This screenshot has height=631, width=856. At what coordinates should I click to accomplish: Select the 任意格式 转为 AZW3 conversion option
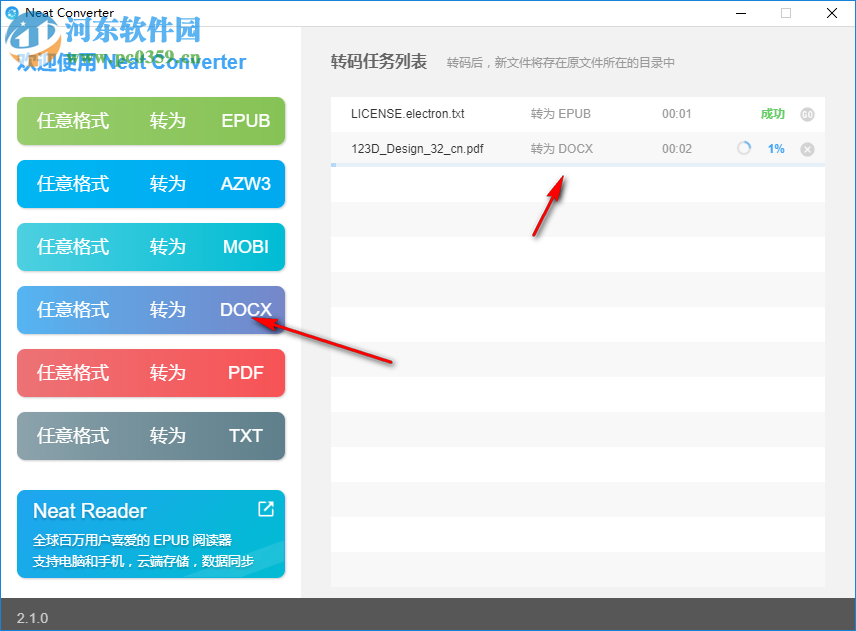pos(150,184)
